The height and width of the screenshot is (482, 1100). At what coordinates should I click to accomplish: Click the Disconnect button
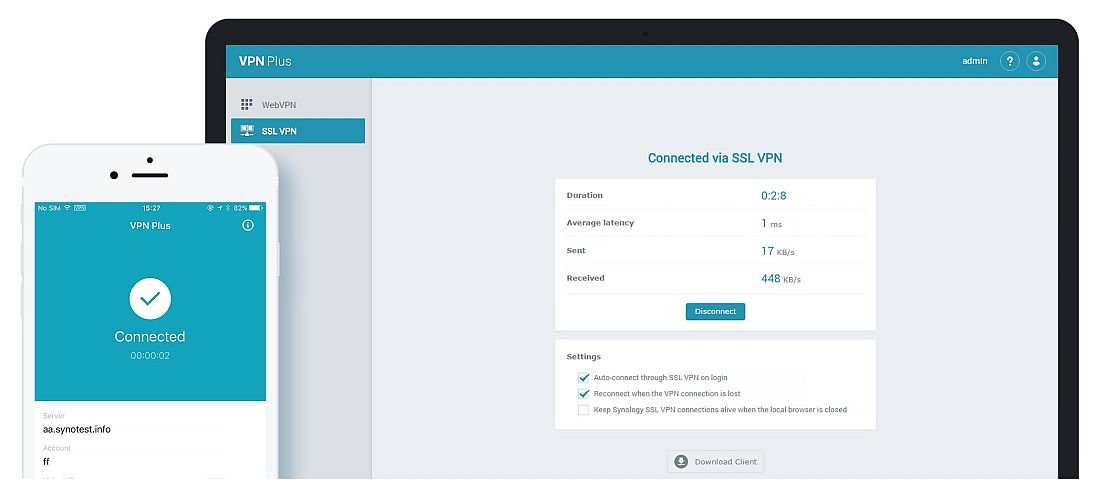[715, 312]
